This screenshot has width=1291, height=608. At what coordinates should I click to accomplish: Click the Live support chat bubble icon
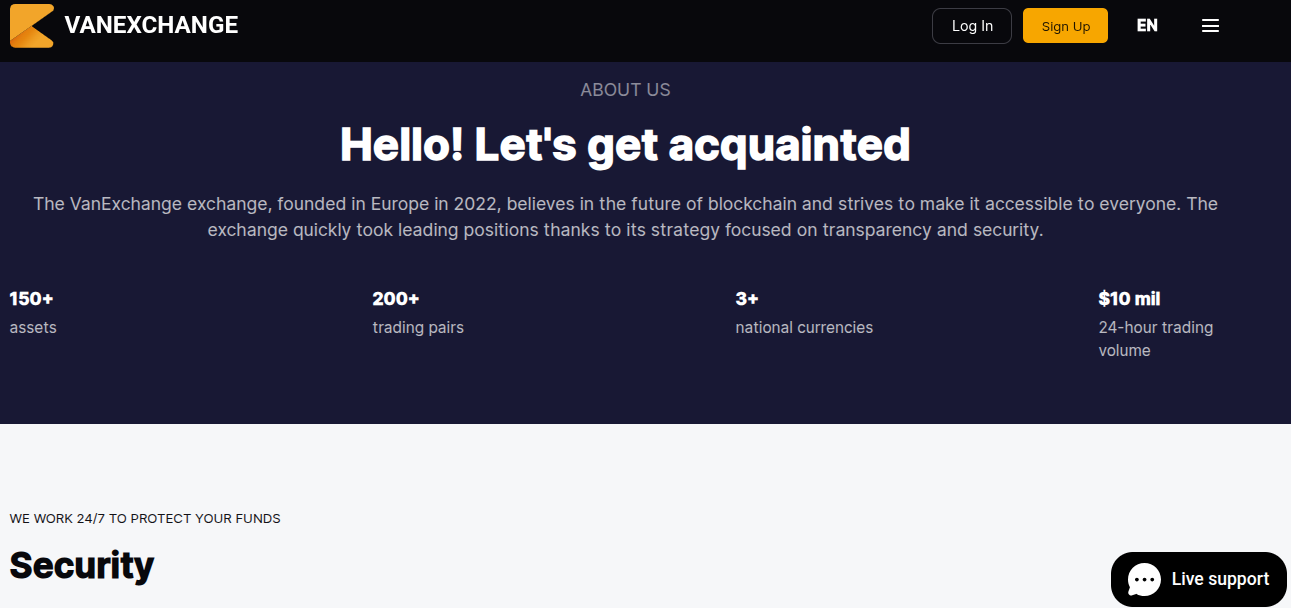tap(1144, 579)
